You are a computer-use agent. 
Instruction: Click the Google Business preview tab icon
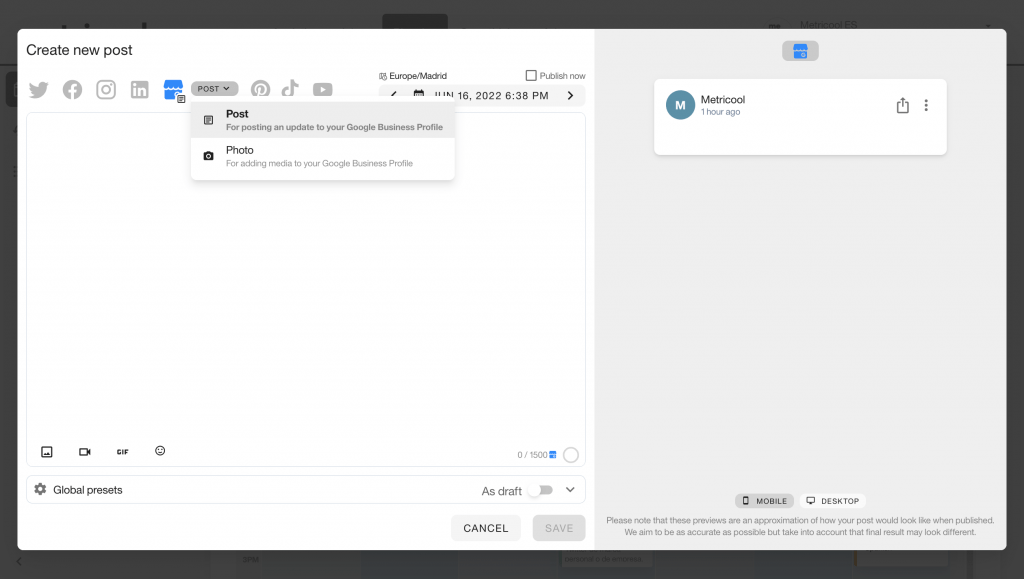[x=801, y=51]
